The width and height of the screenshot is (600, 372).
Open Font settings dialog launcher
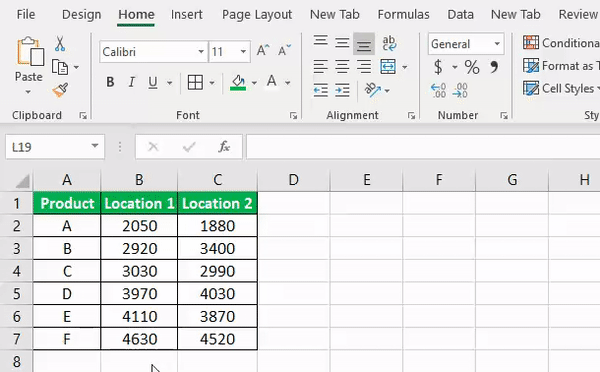tap(293, 116)
